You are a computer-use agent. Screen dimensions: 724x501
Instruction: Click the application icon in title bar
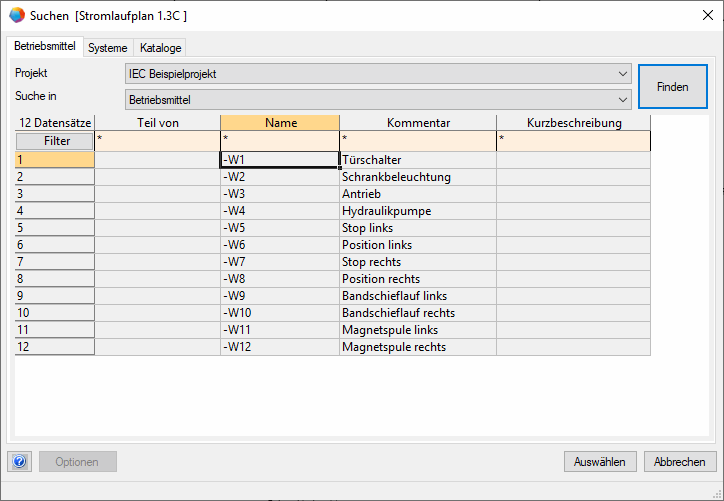(x=17, y=16)
